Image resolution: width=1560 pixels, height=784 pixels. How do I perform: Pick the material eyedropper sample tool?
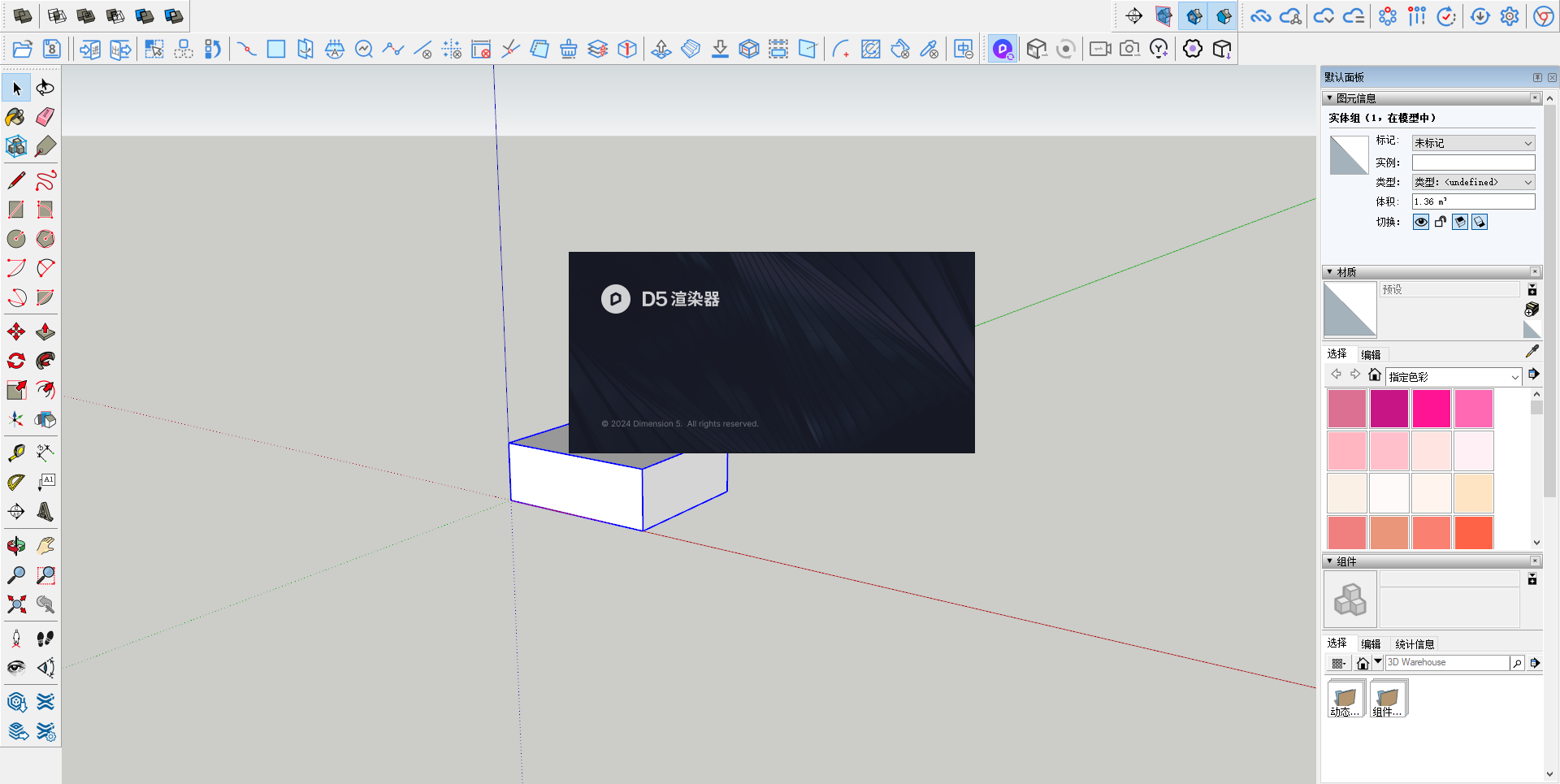1532,351
